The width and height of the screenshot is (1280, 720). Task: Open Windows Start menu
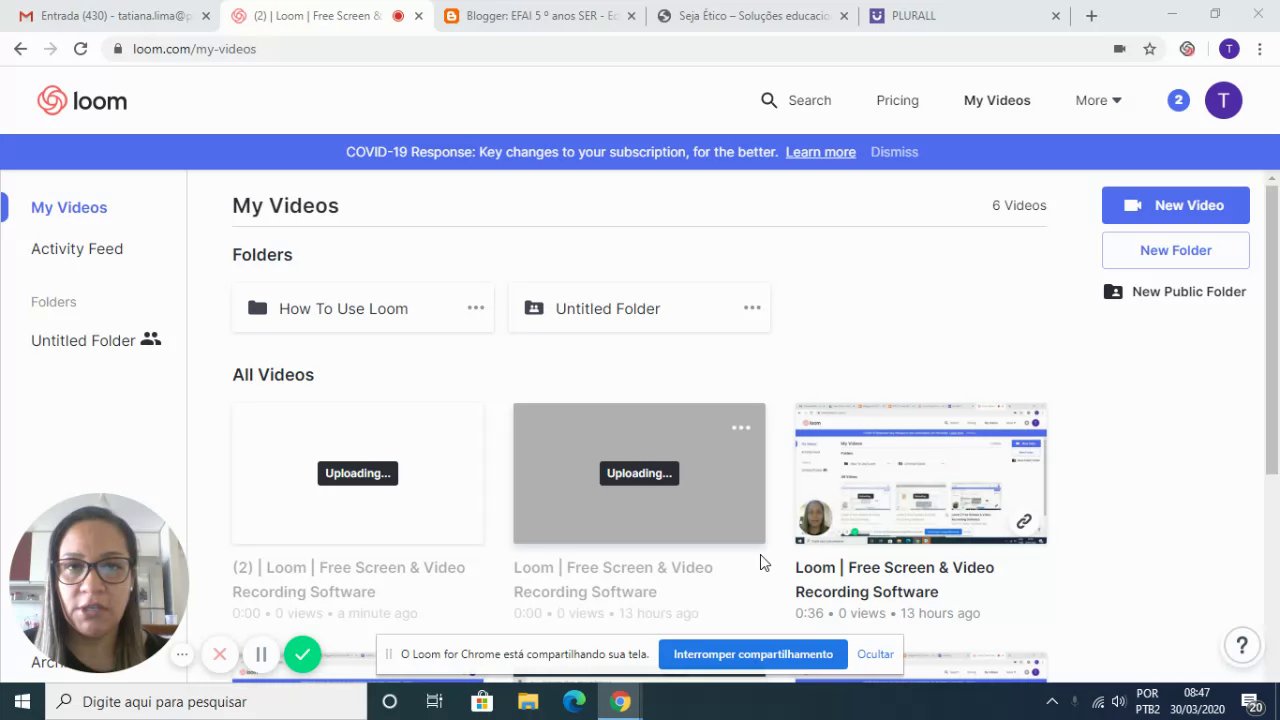point(22,702)
